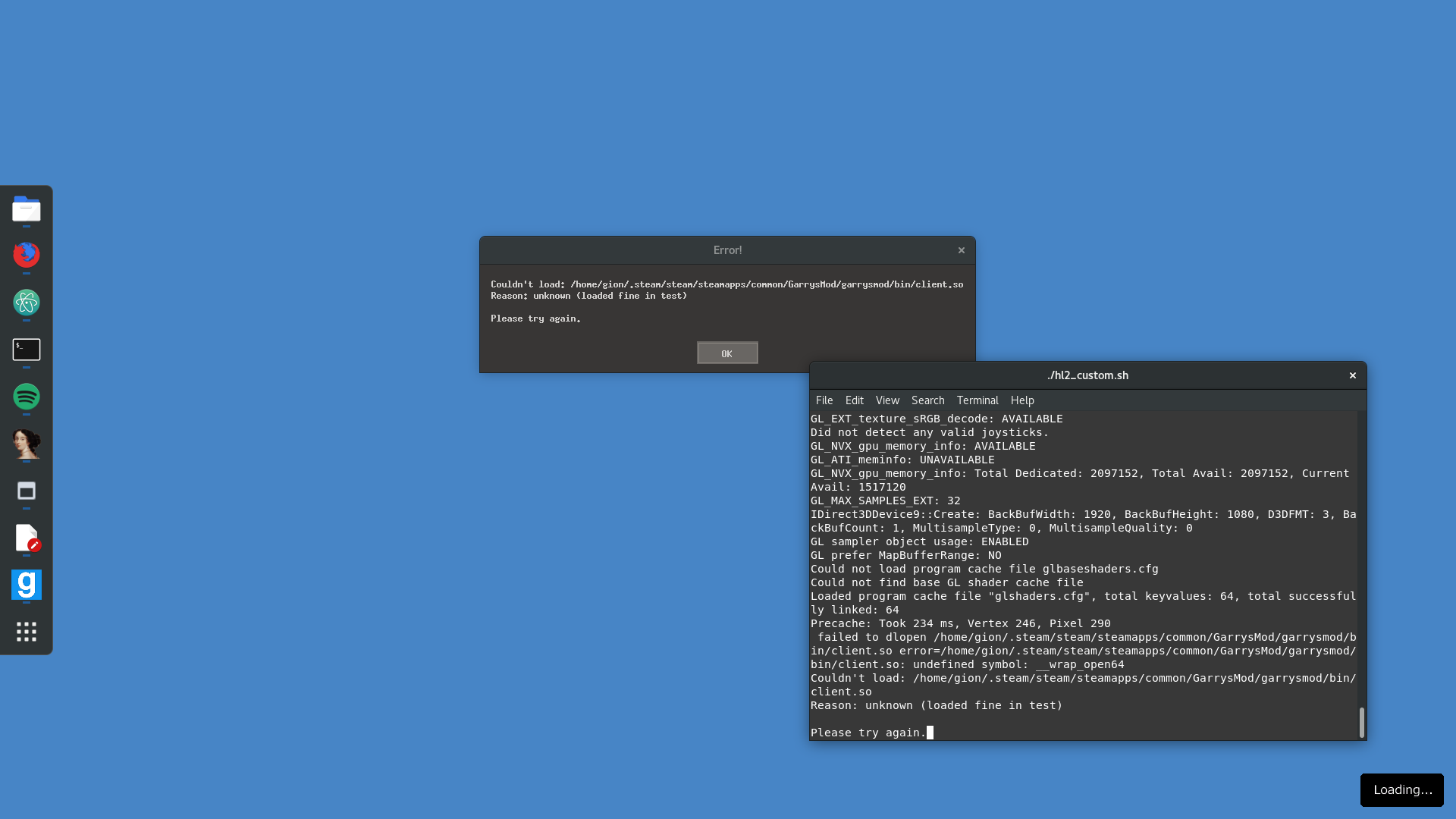Screen dimensions: 1456x819
Task: Open the File menu in terminal
Action: pos(824,400)
